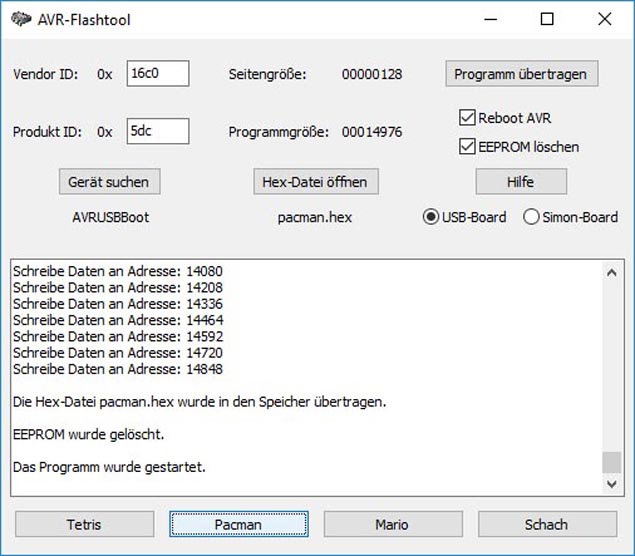
Task: Click the Programmgröße label
Action: click(278, 132)
